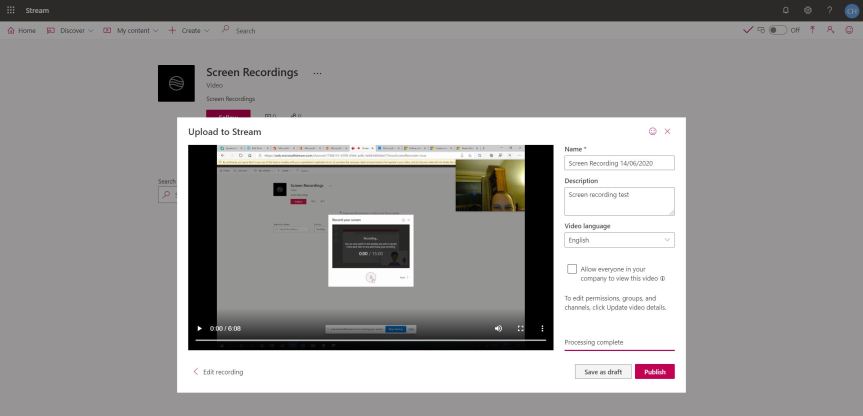Click Save as draft
Screen dimensions: 863x416
603,371
